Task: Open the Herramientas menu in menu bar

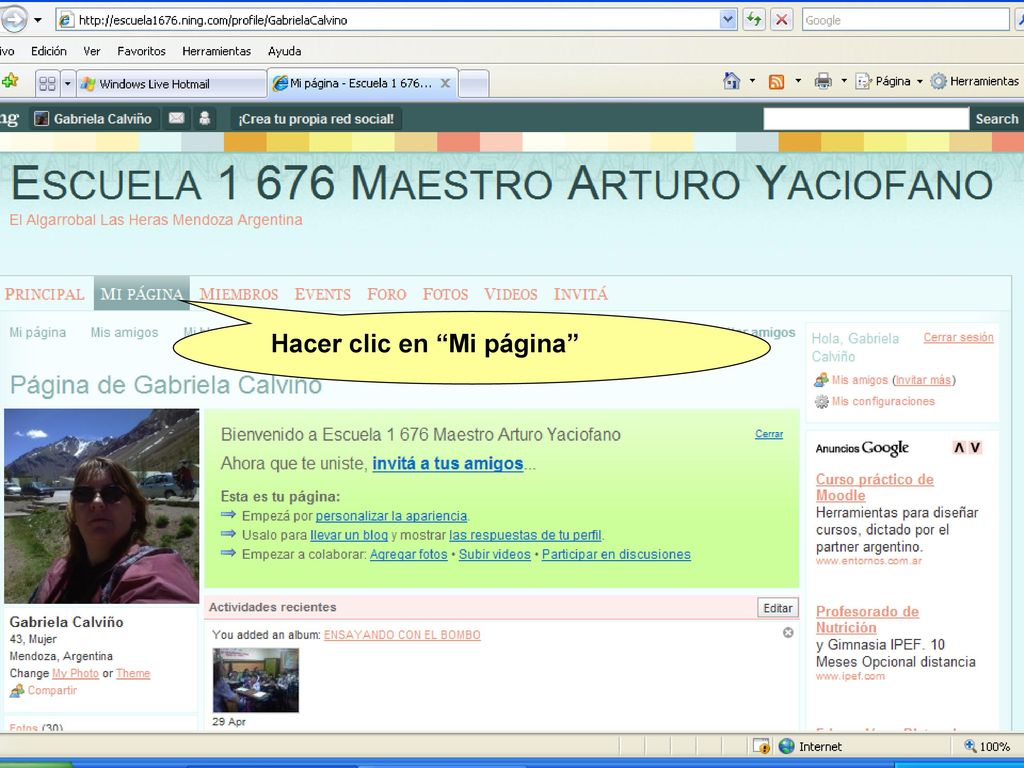Action: [216, 51]
